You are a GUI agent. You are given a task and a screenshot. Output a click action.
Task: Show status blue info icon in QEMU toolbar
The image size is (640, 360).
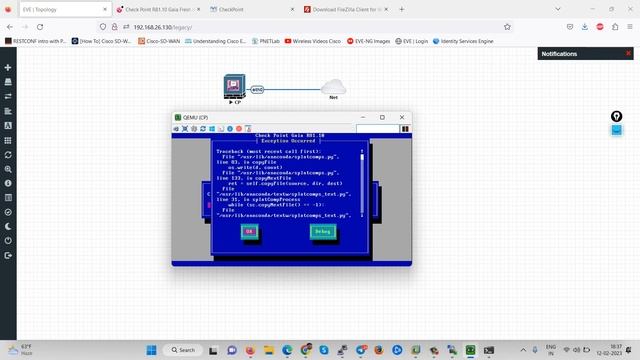pyautogui.click(x=230, y=129)
